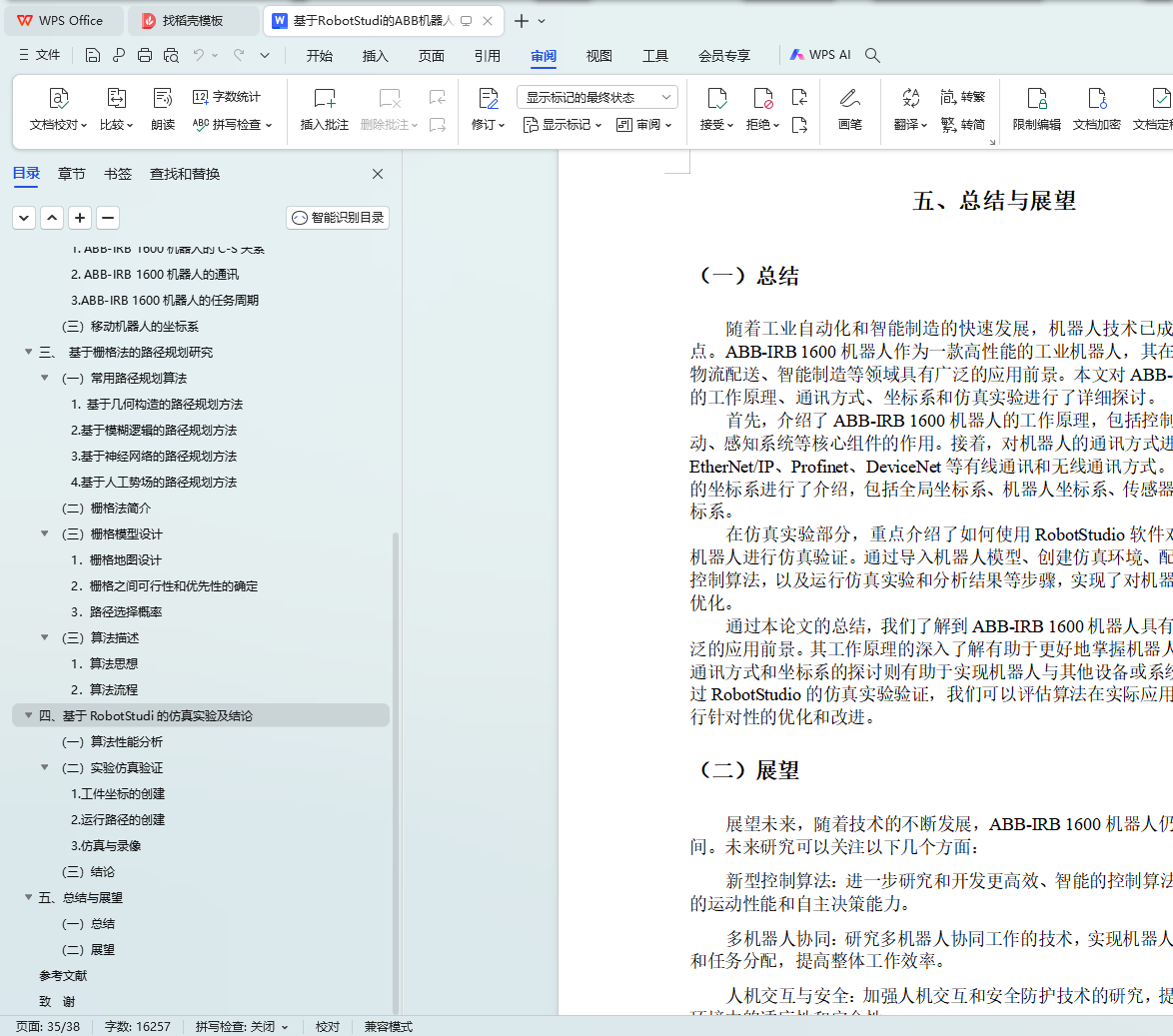Click the 智能识别目录 button

coord(338,218)
